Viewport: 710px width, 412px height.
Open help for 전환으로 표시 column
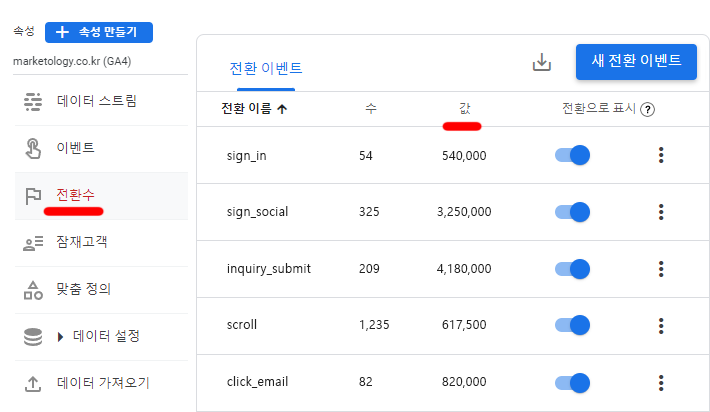pyautogui.click(x=648, y=110)
